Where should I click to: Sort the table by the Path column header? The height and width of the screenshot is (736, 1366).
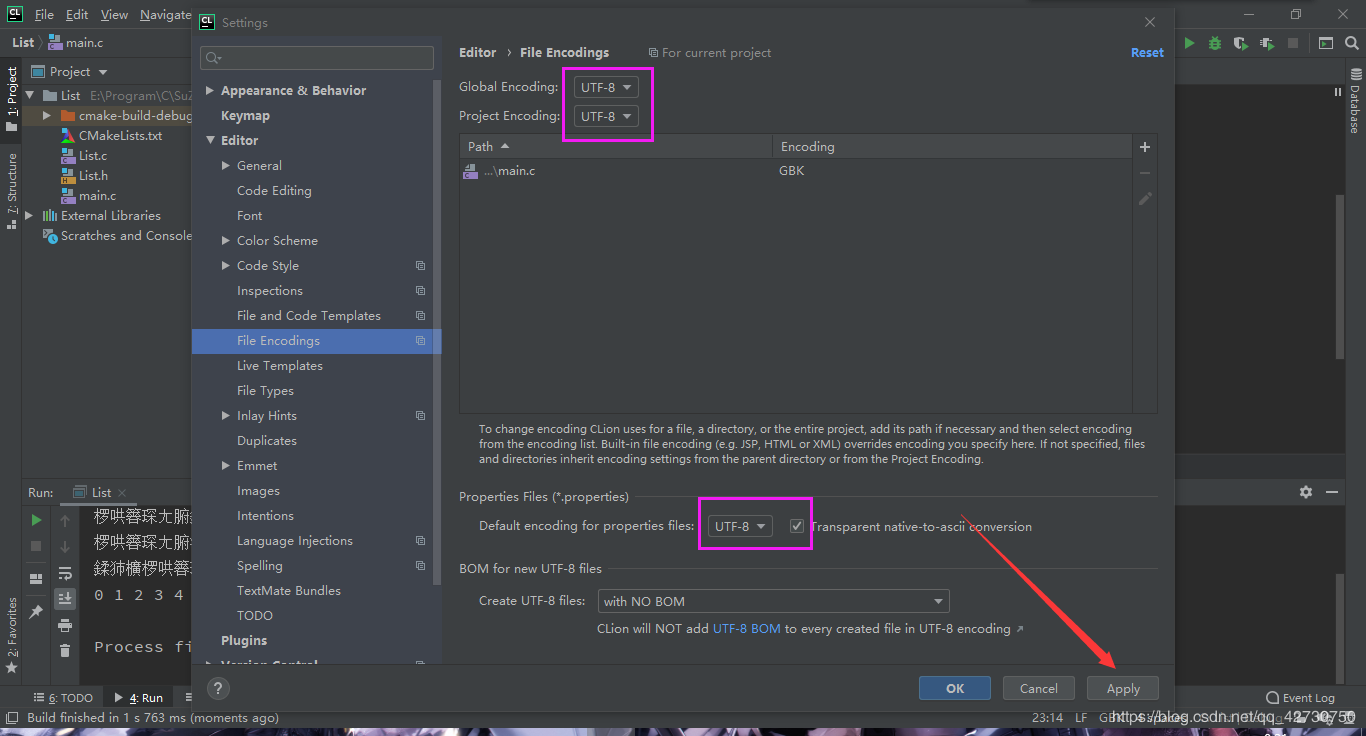coord(615,147)
